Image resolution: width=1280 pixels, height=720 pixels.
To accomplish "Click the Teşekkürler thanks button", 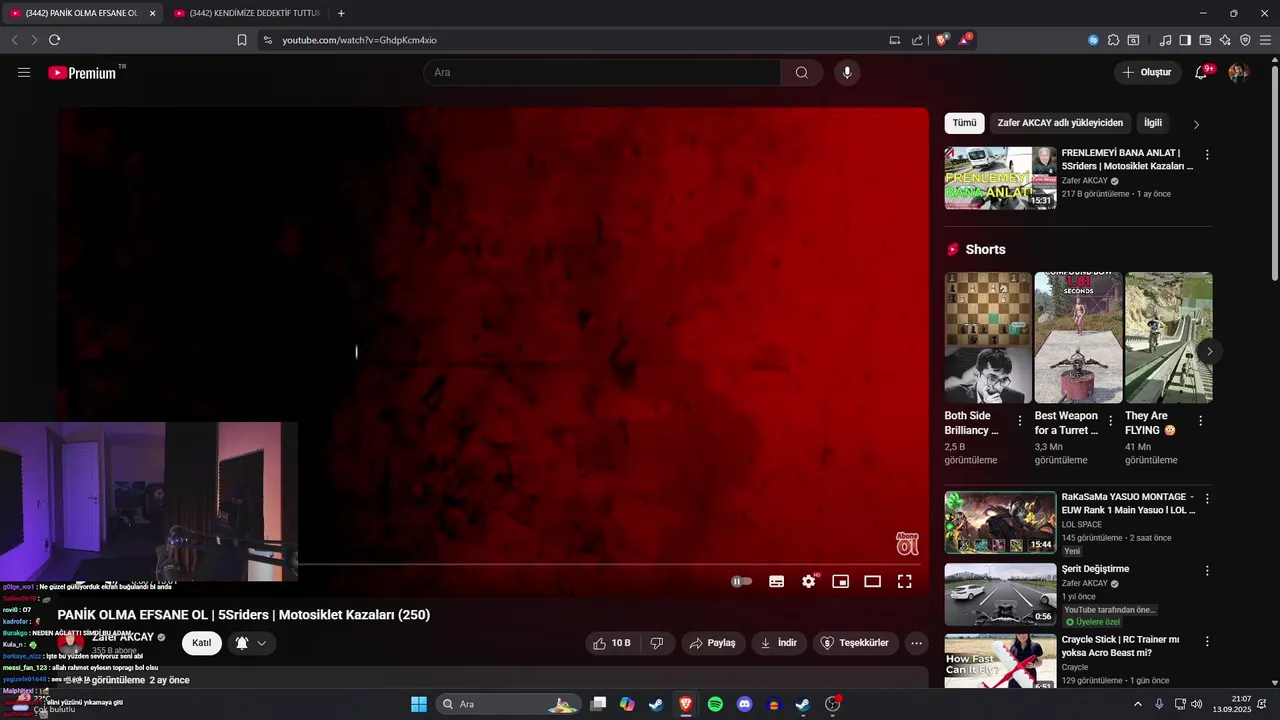I will point(855,643).
